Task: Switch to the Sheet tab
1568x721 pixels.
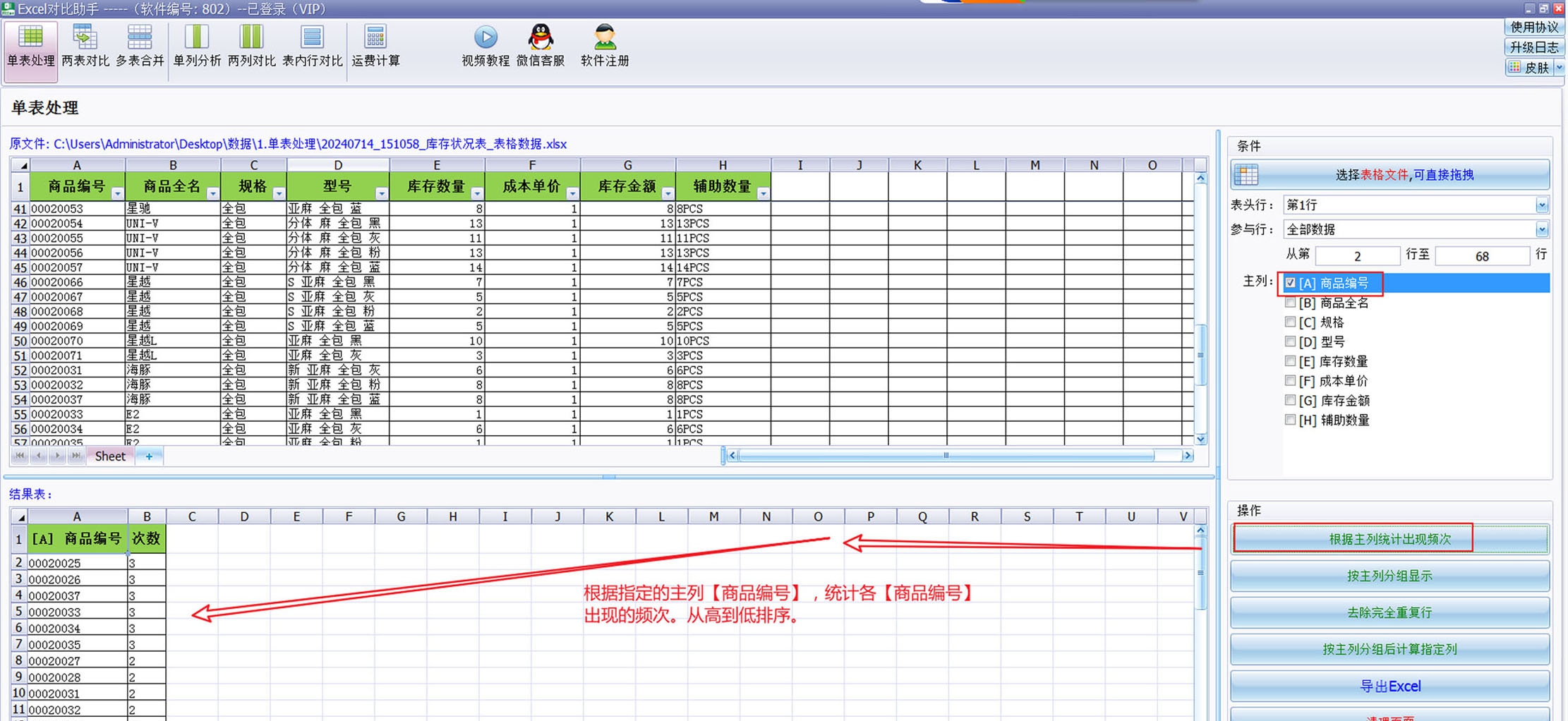Action: [x=110, y=456]
